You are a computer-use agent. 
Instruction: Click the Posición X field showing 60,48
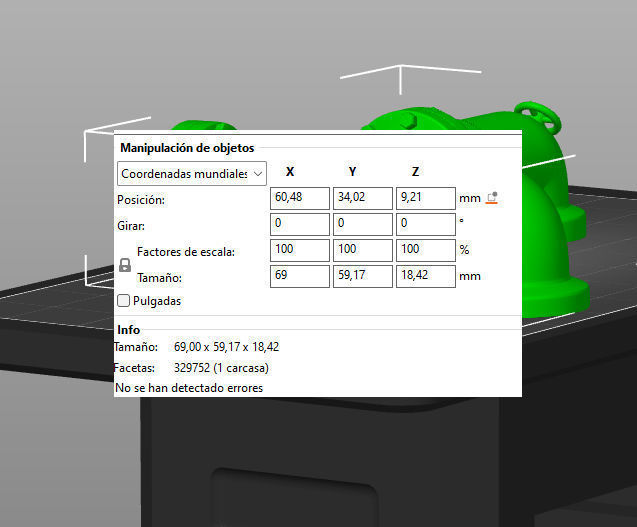(x=300, y=198)
